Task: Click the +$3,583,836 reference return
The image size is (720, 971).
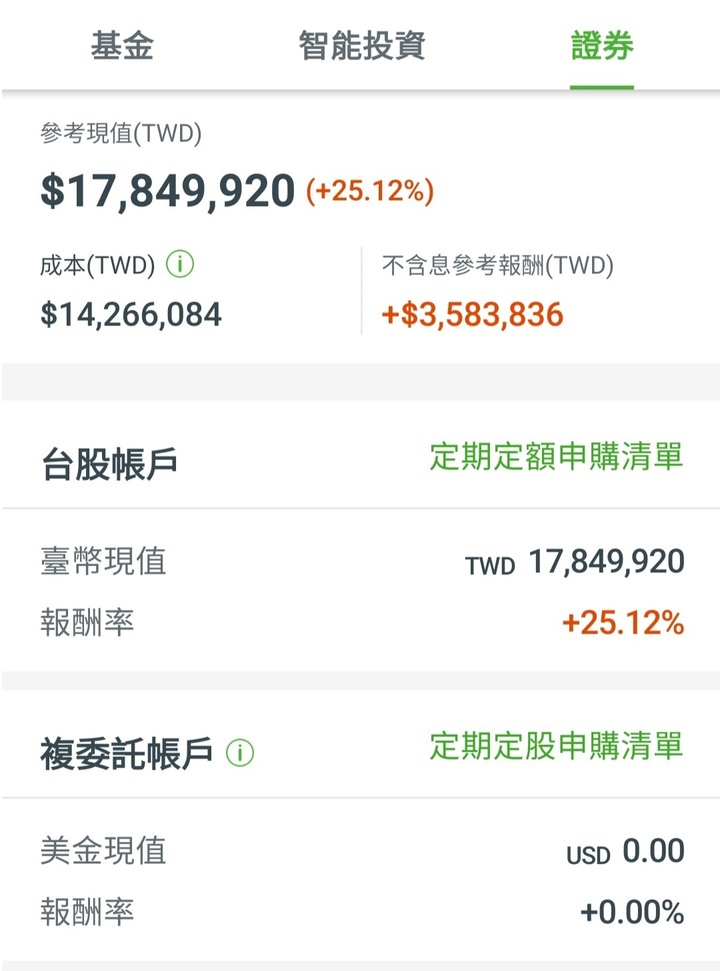Action: pos(472,315)
